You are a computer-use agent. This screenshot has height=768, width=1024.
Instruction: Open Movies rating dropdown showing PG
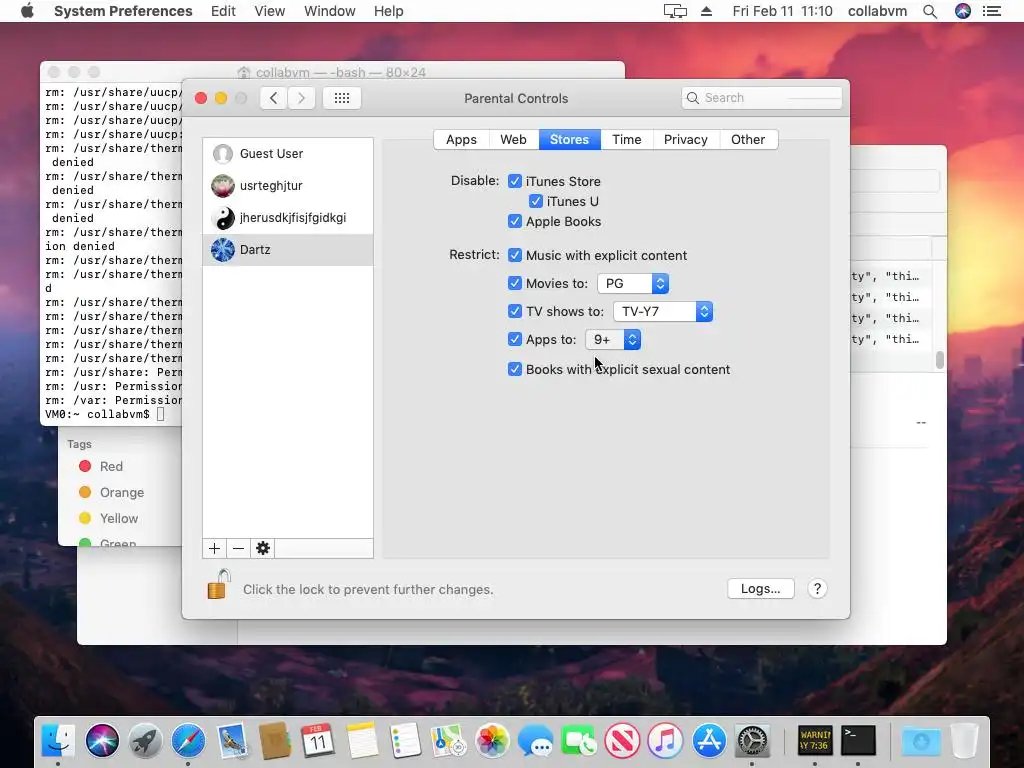click(x=633, y=283)
